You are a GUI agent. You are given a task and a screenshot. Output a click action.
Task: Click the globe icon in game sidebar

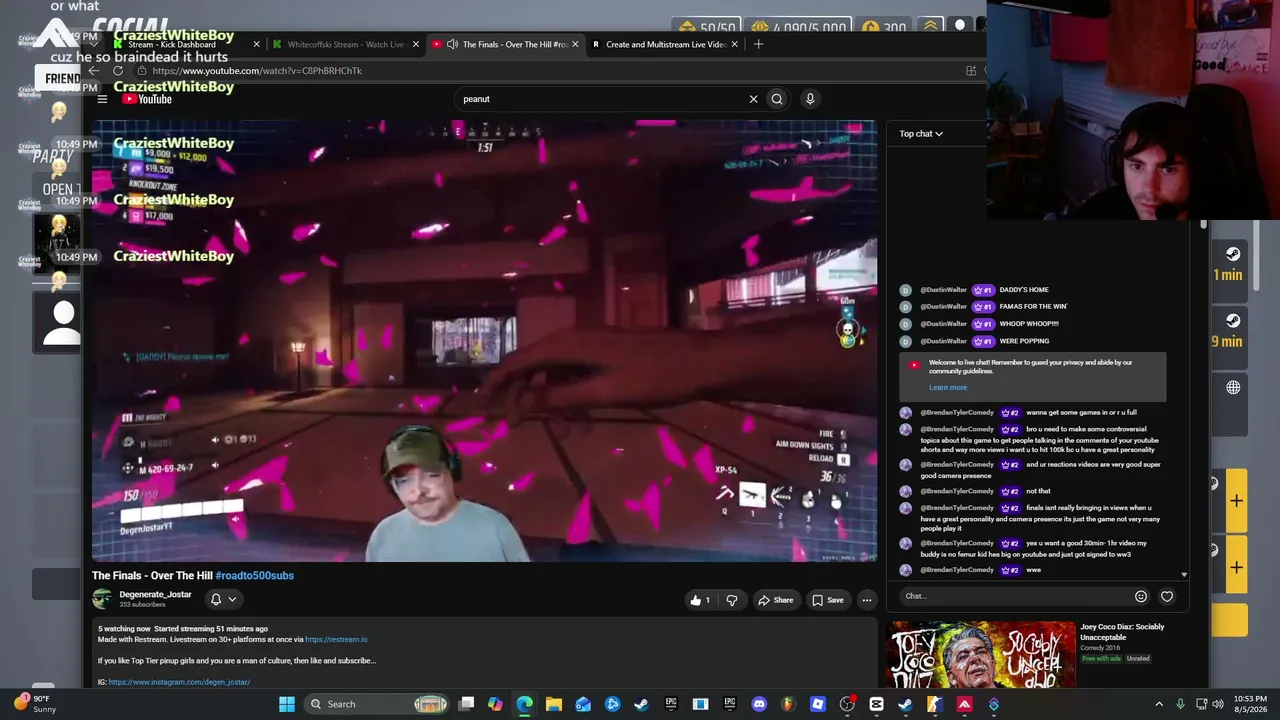click(x=1233, y=388)
